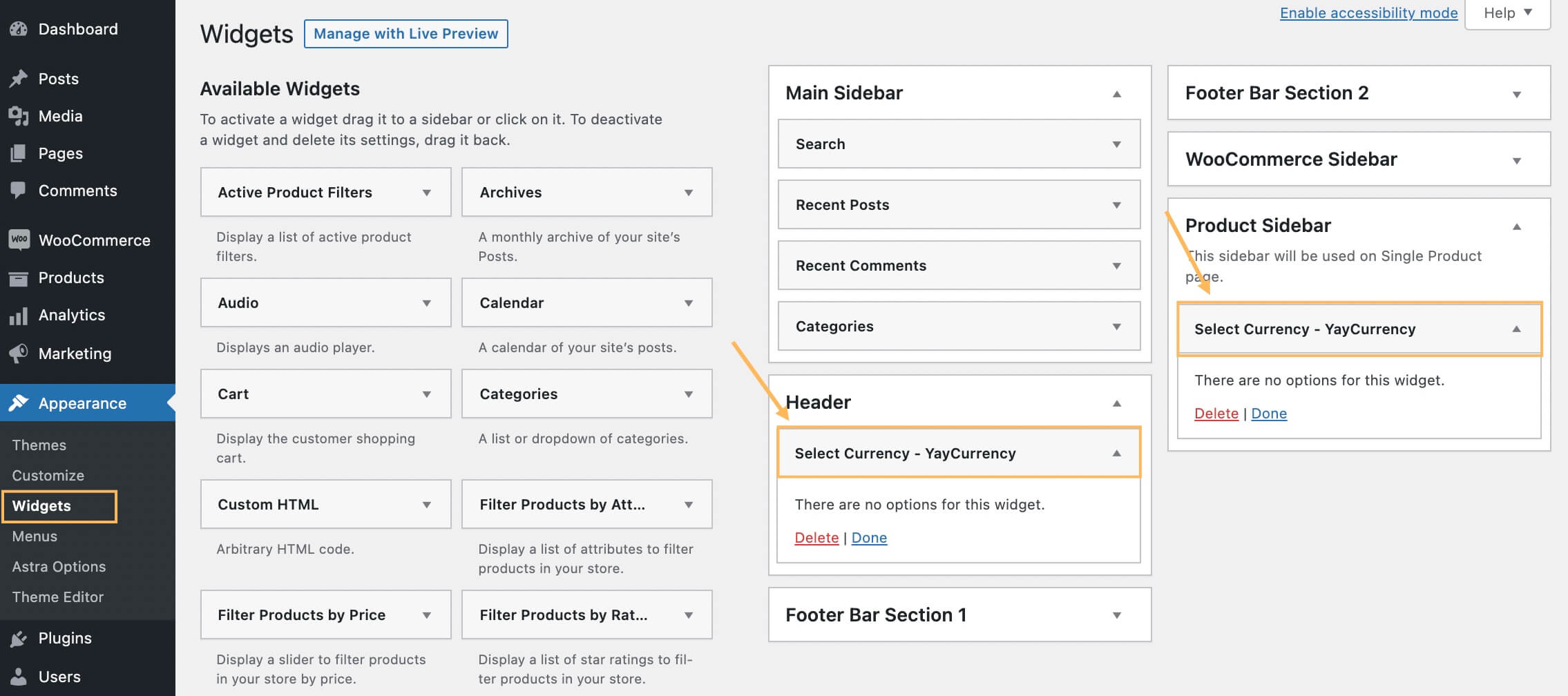Screen dimensions: 1568x696
Task: Open the Themes submenu item
Action: coord(39,445)
